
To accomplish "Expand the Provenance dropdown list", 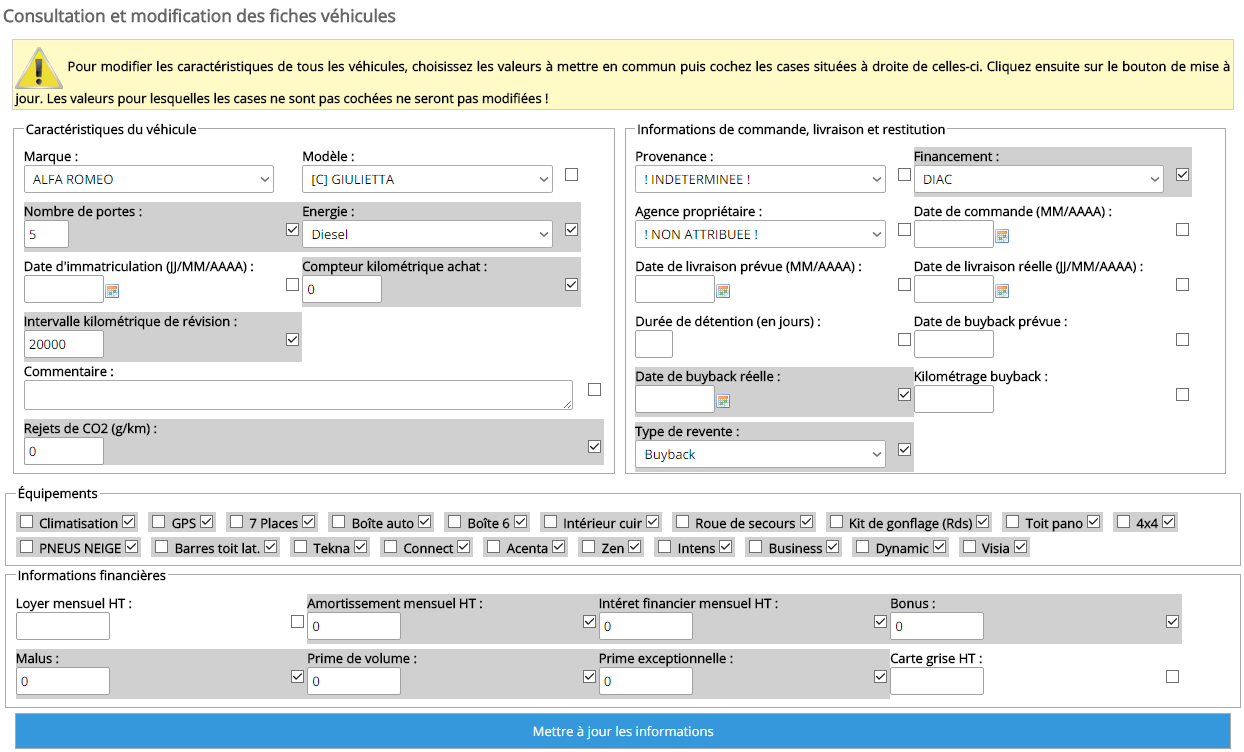I will click(760, 180).
